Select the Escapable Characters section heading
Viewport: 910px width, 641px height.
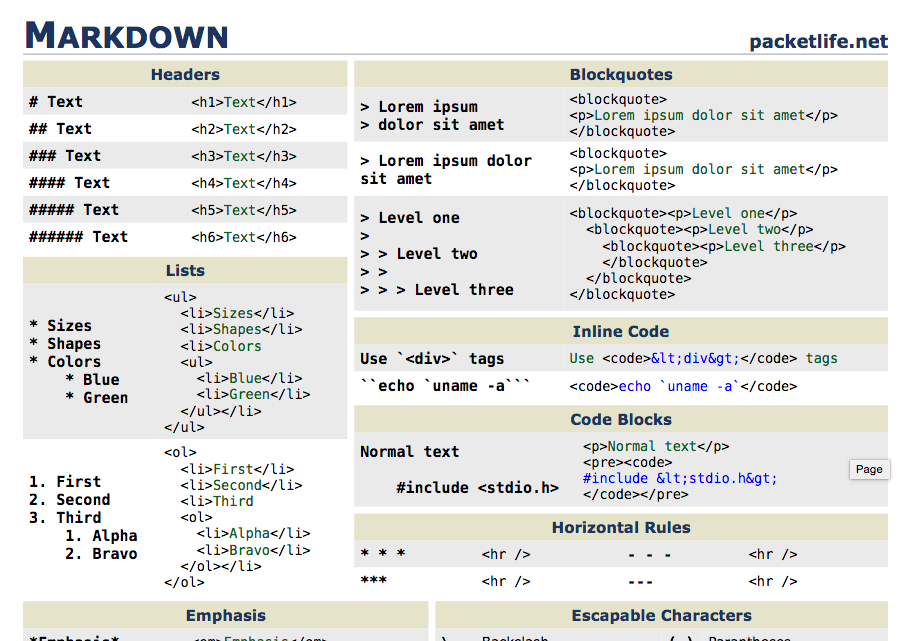point(662,615)
